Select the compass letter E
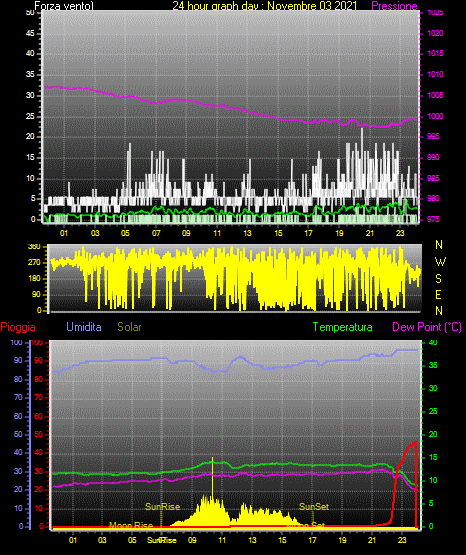Screen dimensions: 466x555 click(x=439, y=294)
